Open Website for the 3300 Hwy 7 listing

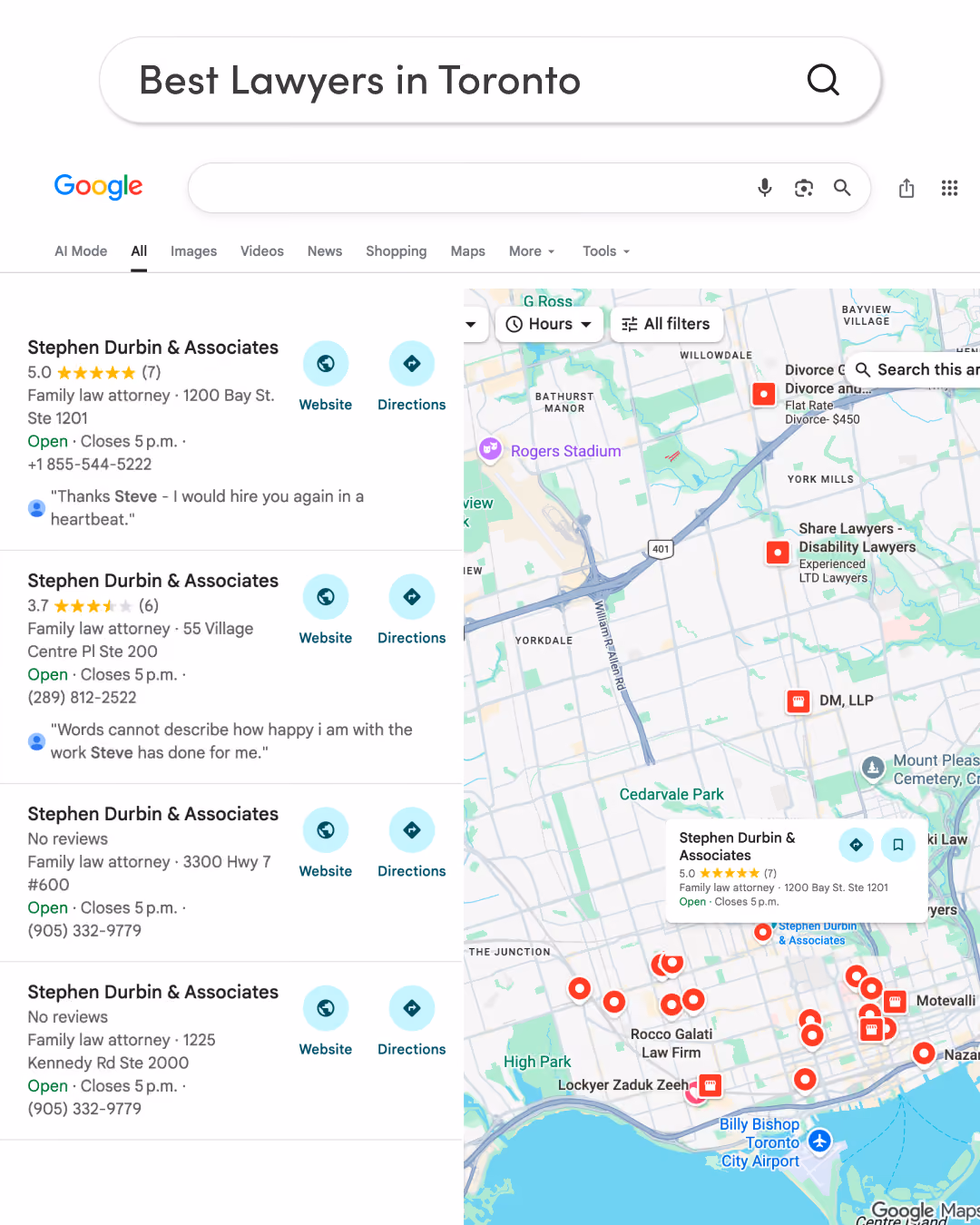326,844
